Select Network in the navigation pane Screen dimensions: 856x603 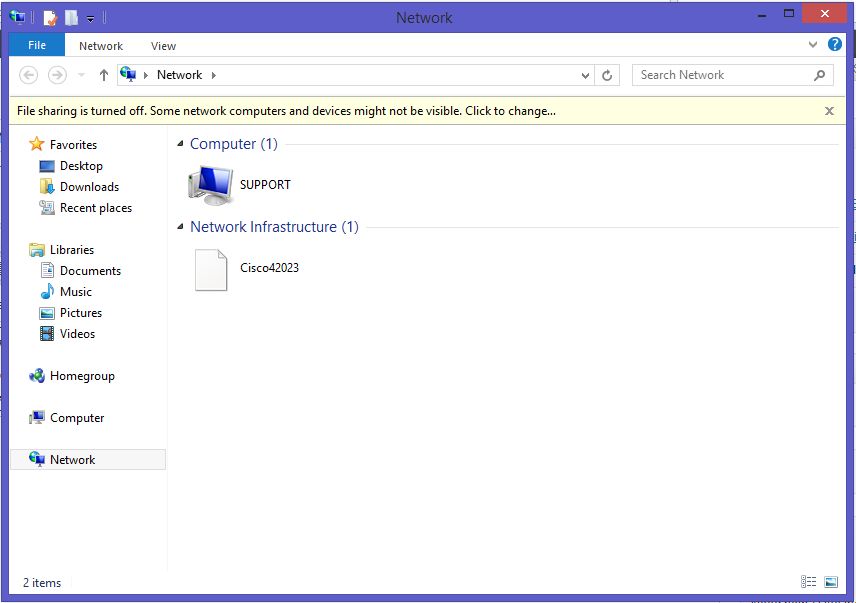pyautogui.click(x=73, y=459)
